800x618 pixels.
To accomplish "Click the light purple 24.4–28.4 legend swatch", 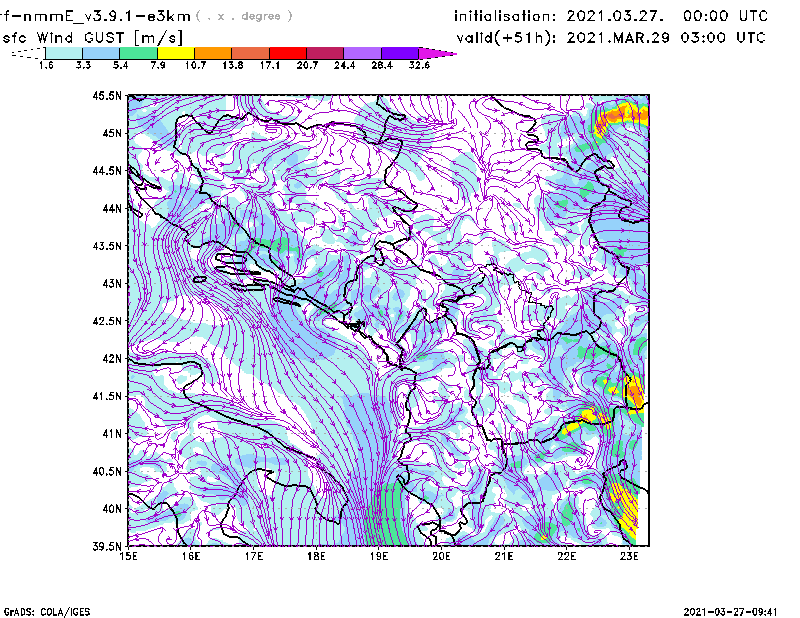I will (363, 53).
